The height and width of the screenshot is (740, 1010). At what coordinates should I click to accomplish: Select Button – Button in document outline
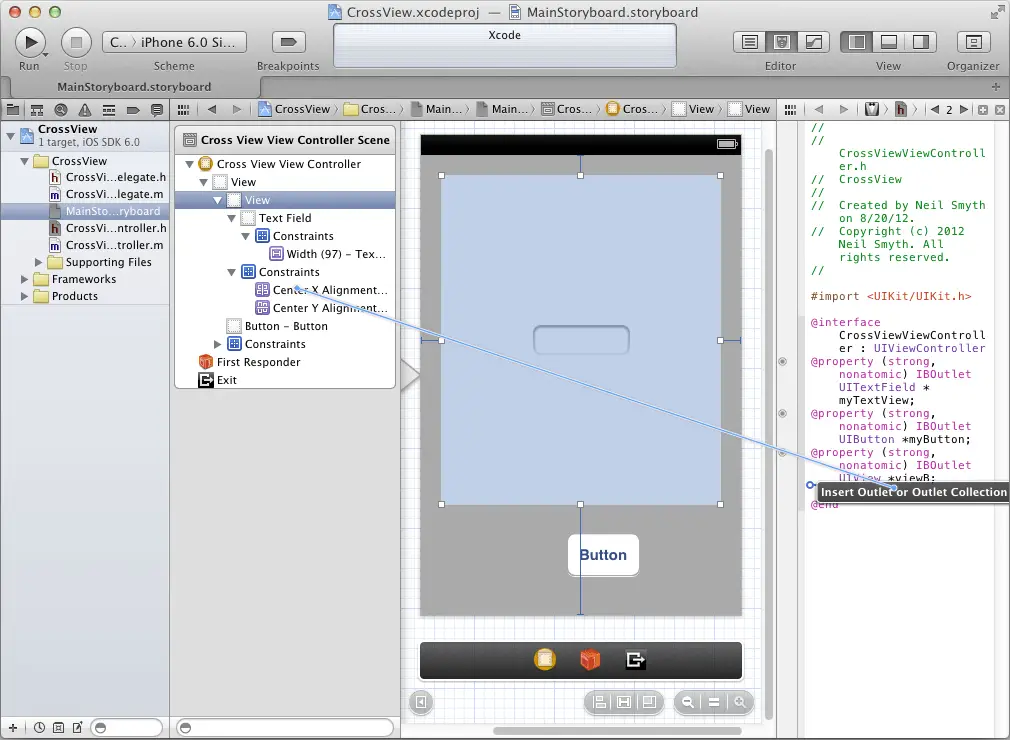[x=286, y=326]
